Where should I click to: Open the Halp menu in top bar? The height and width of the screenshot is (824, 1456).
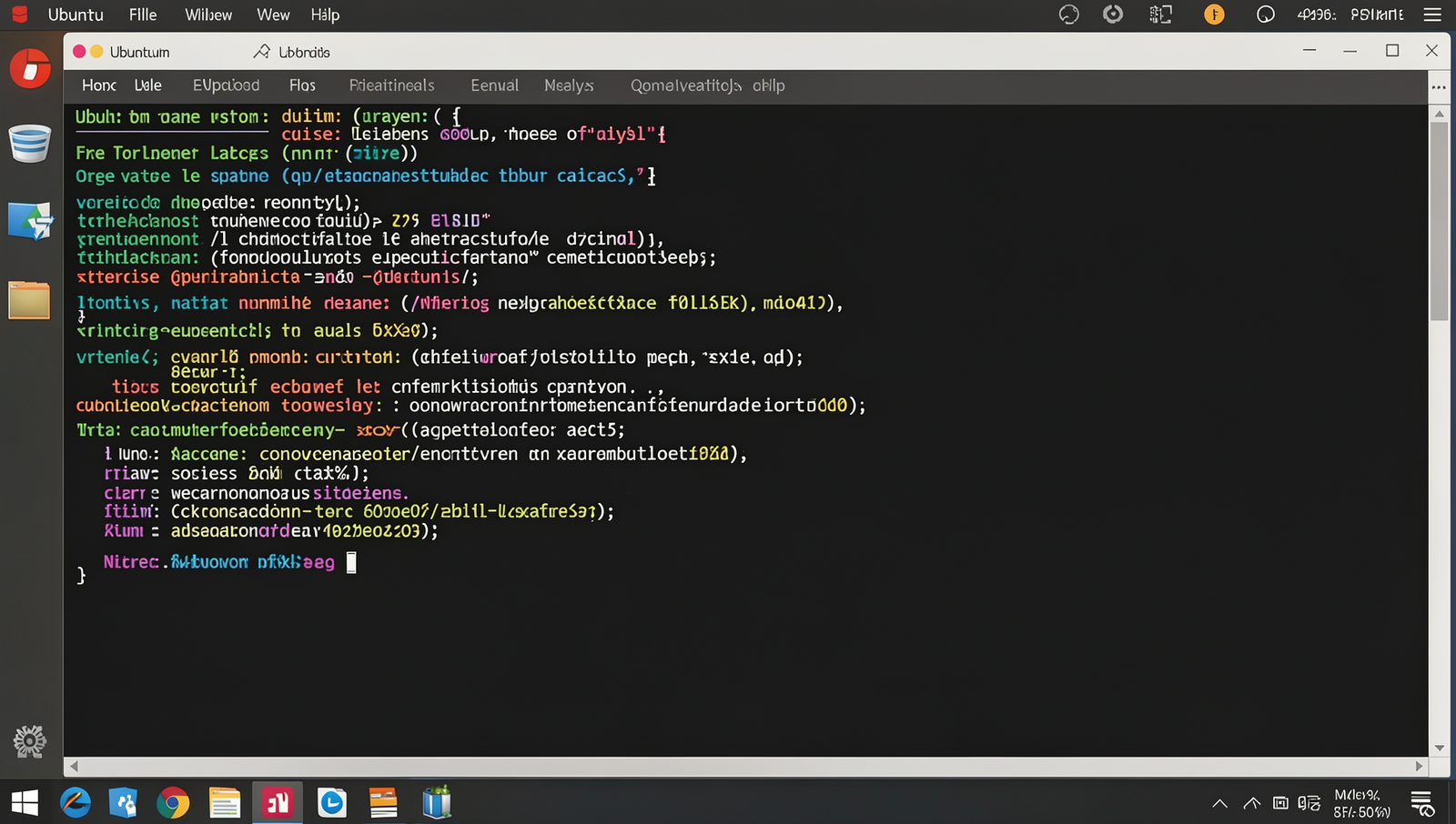325,15
